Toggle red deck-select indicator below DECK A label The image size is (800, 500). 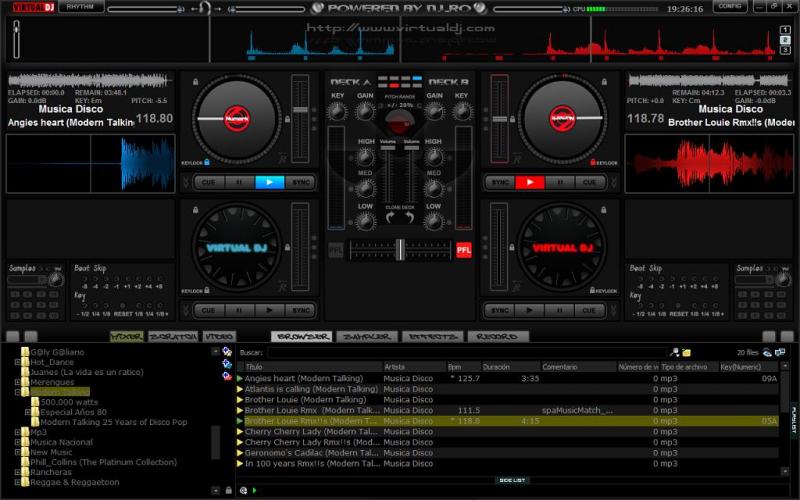point(394,85)
